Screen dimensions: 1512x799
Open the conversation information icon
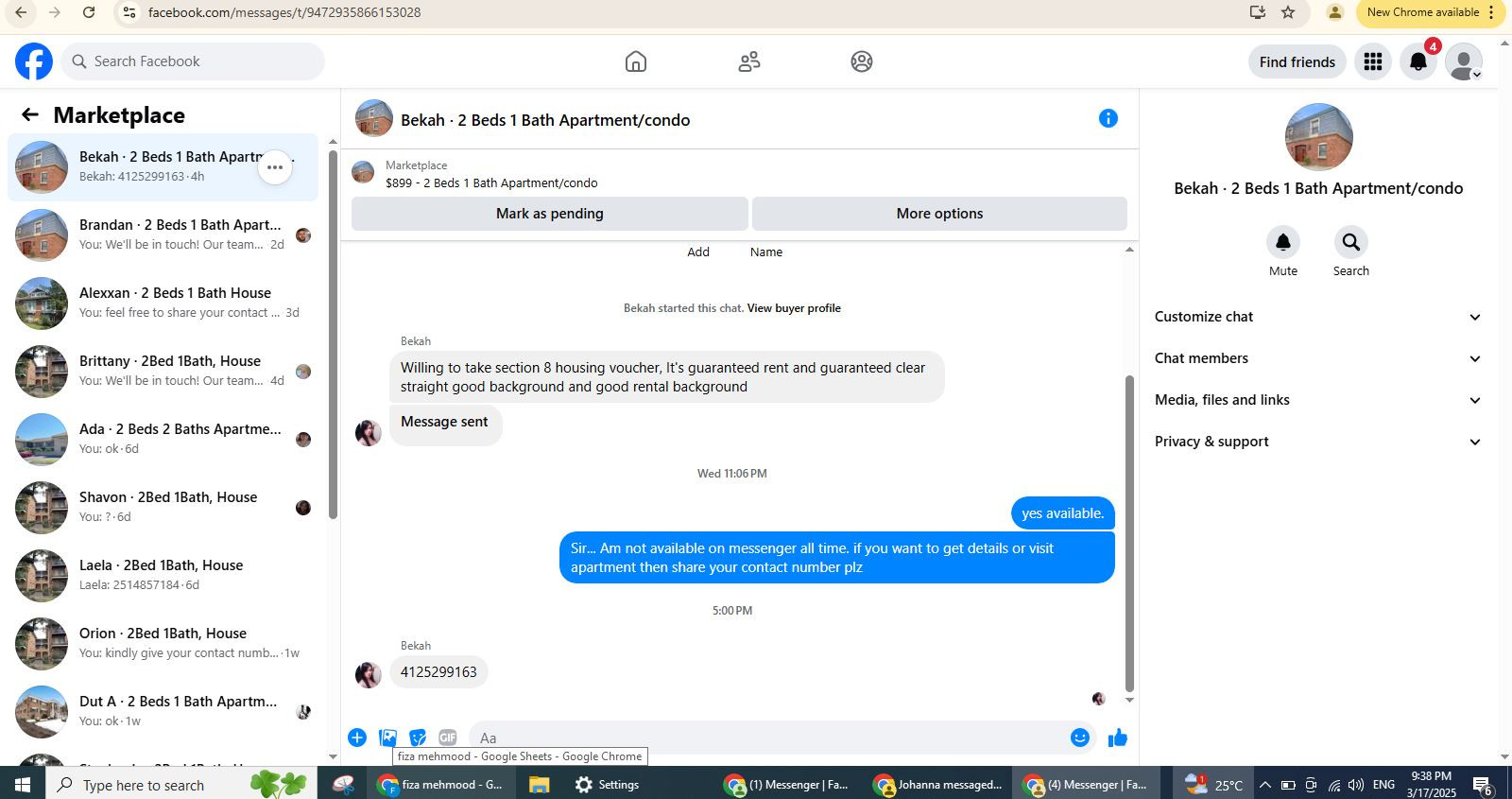pos(1108,118)
